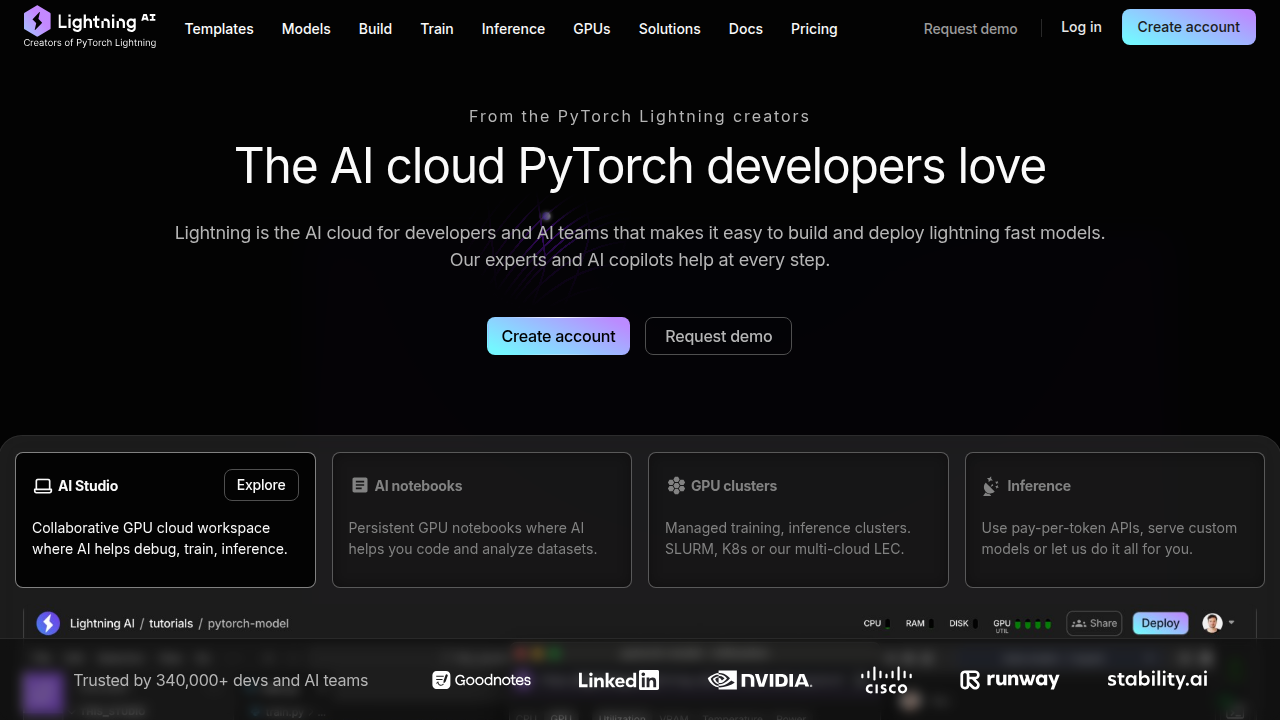The image size is (1280, 720).
Task: Click the DISK usage indicator
Action: [x=964, y=623]
